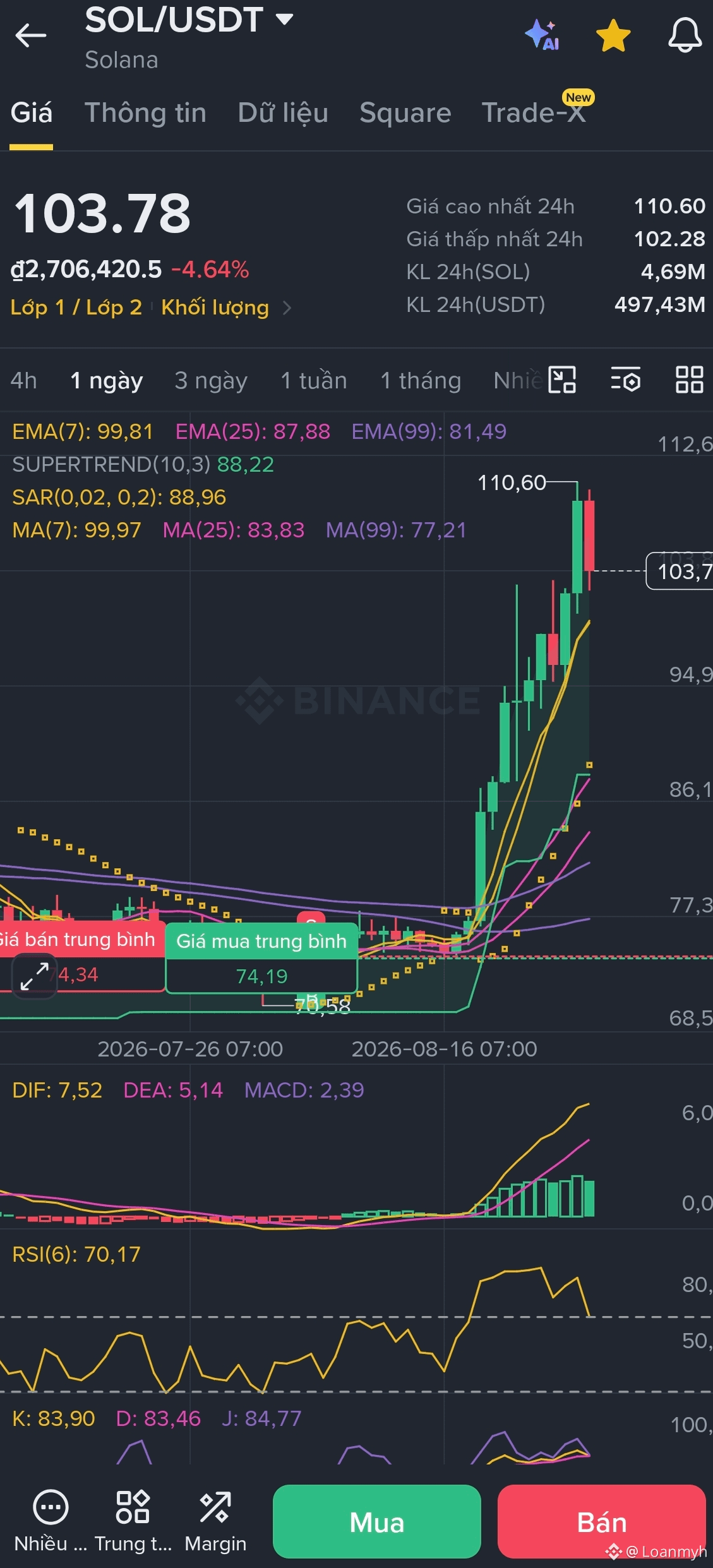Tap the MA(7): 99,97 label

tap(76, 530)
